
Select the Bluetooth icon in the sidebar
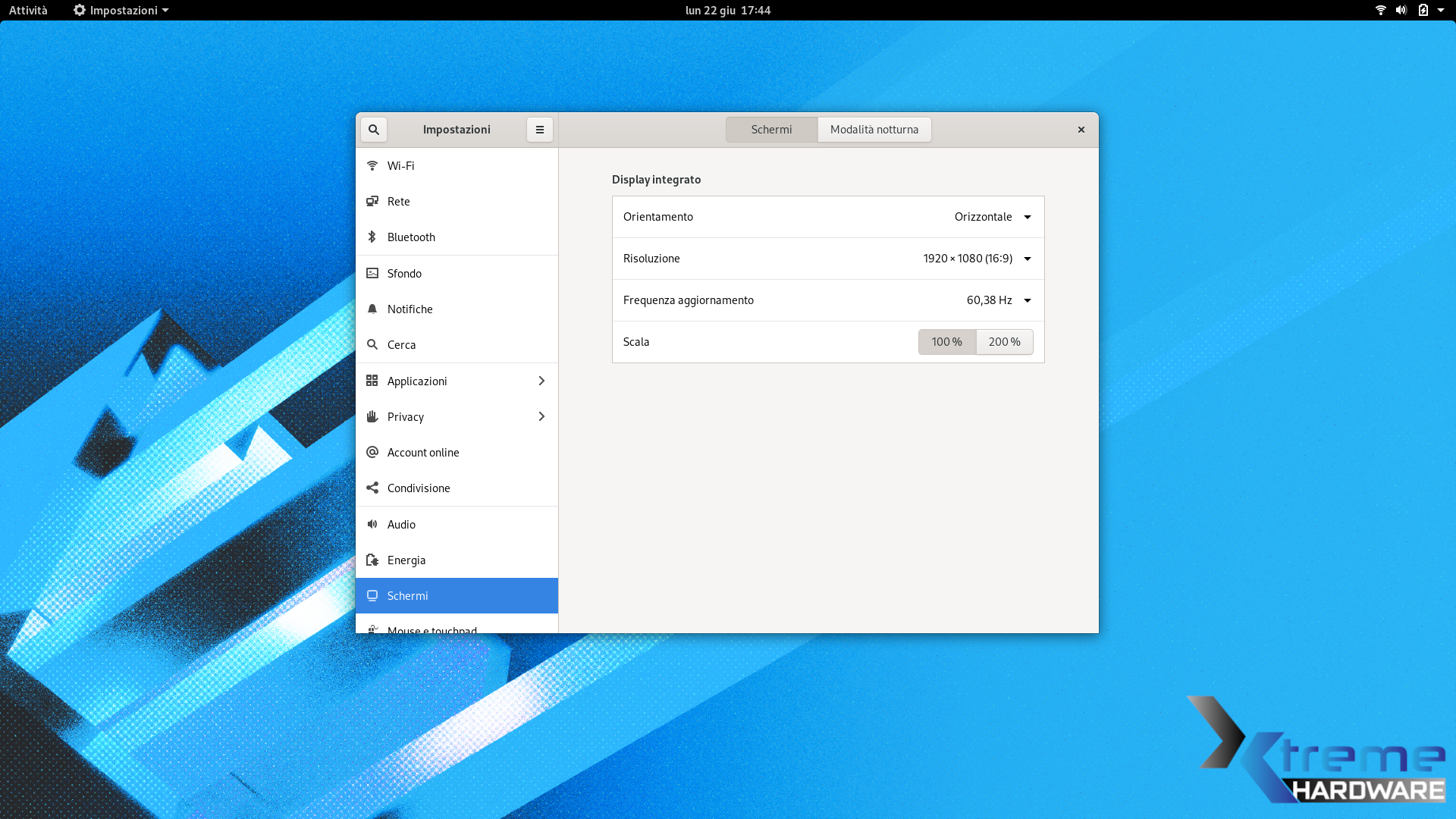pyautogui.click(x=372, y=237)
